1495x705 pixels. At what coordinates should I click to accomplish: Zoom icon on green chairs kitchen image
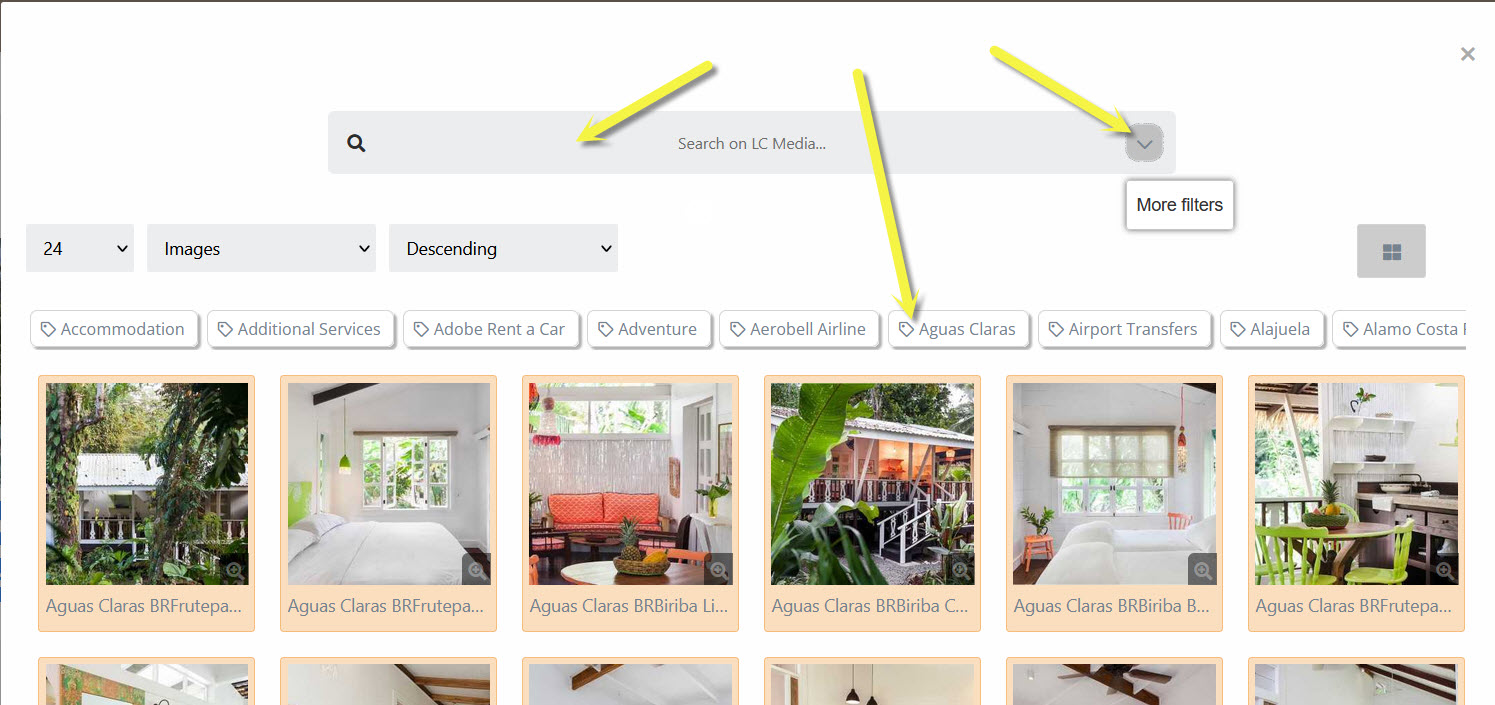click(1444, 570)
